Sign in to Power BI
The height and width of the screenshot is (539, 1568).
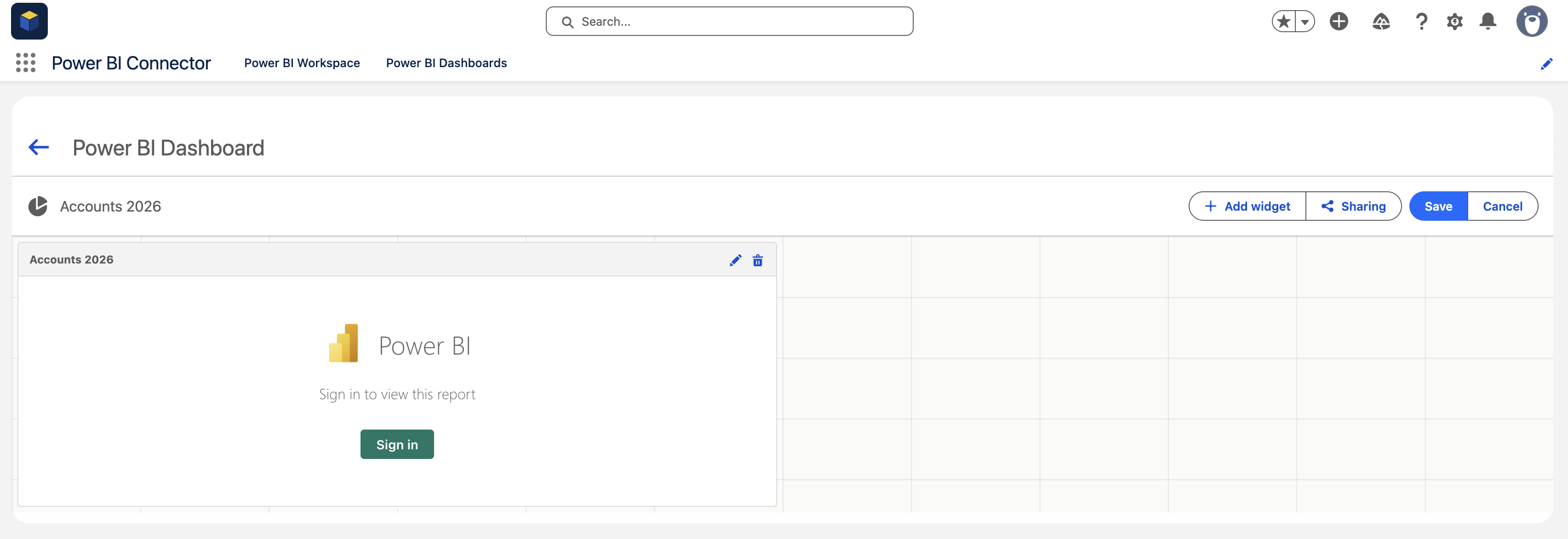point(397,445)
